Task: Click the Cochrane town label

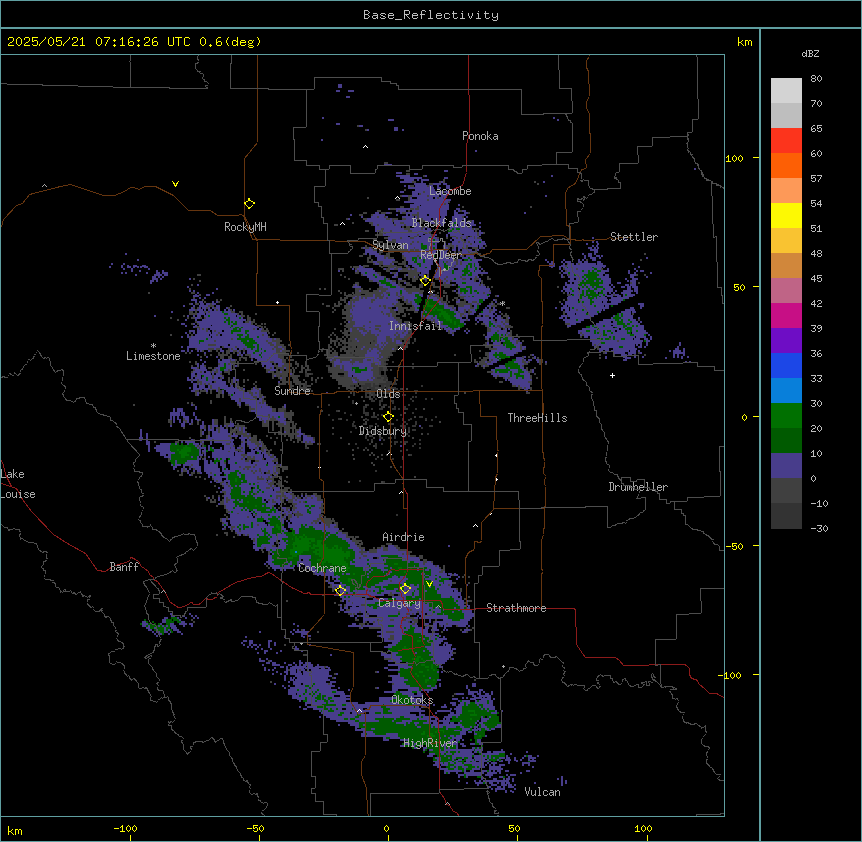Action: [322, 568]
